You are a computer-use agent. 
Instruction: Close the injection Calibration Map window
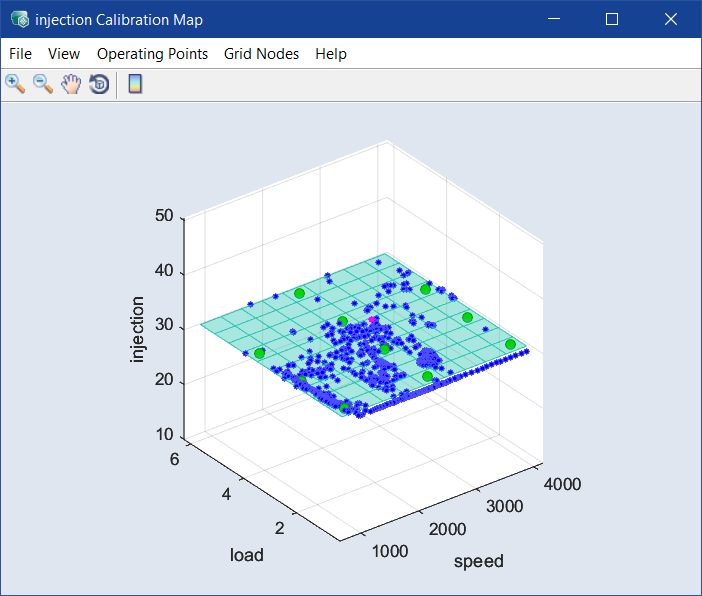(x=671, y=19)
